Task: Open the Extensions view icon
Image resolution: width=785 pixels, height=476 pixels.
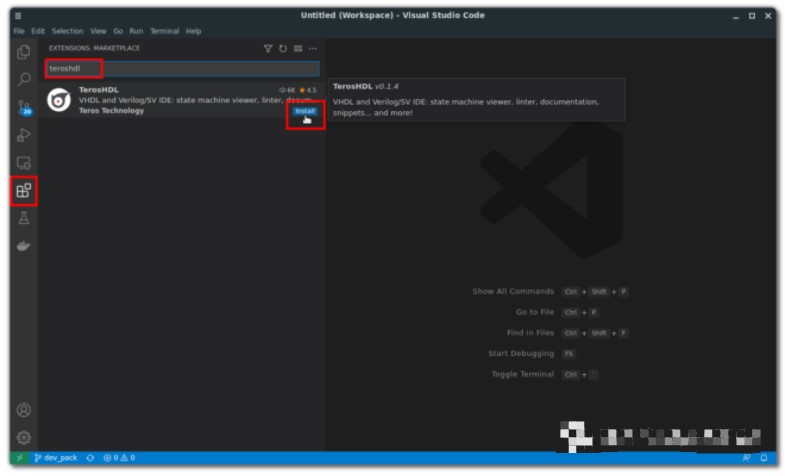Action: tap(24, 190)
